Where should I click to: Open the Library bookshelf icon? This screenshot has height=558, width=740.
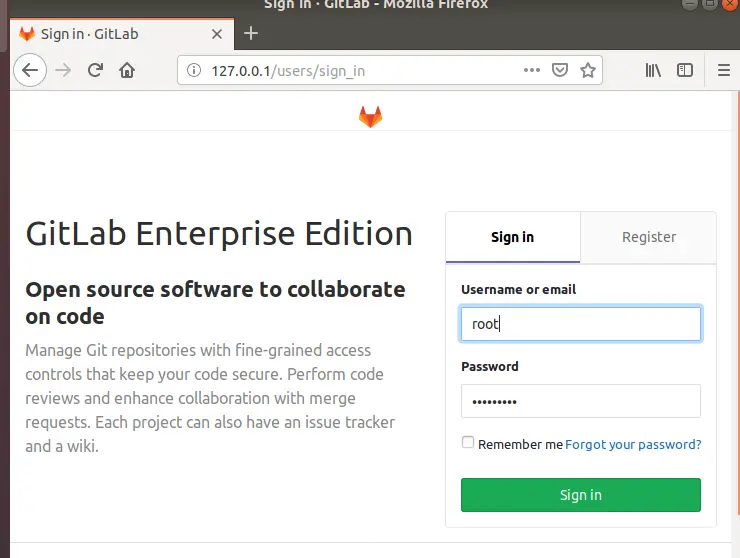pos(653,70)
